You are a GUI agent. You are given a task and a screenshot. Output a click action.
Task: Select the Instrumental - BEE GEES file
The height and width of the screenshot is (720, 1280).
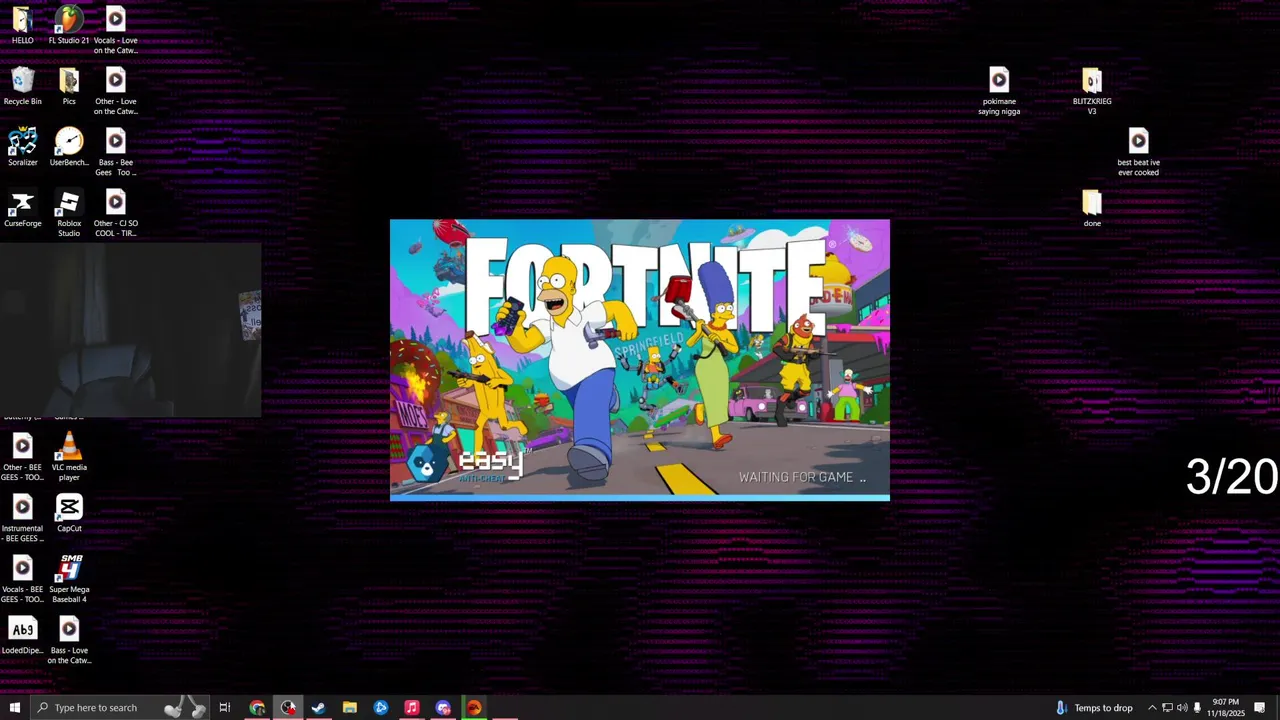(x=22, y=520)
